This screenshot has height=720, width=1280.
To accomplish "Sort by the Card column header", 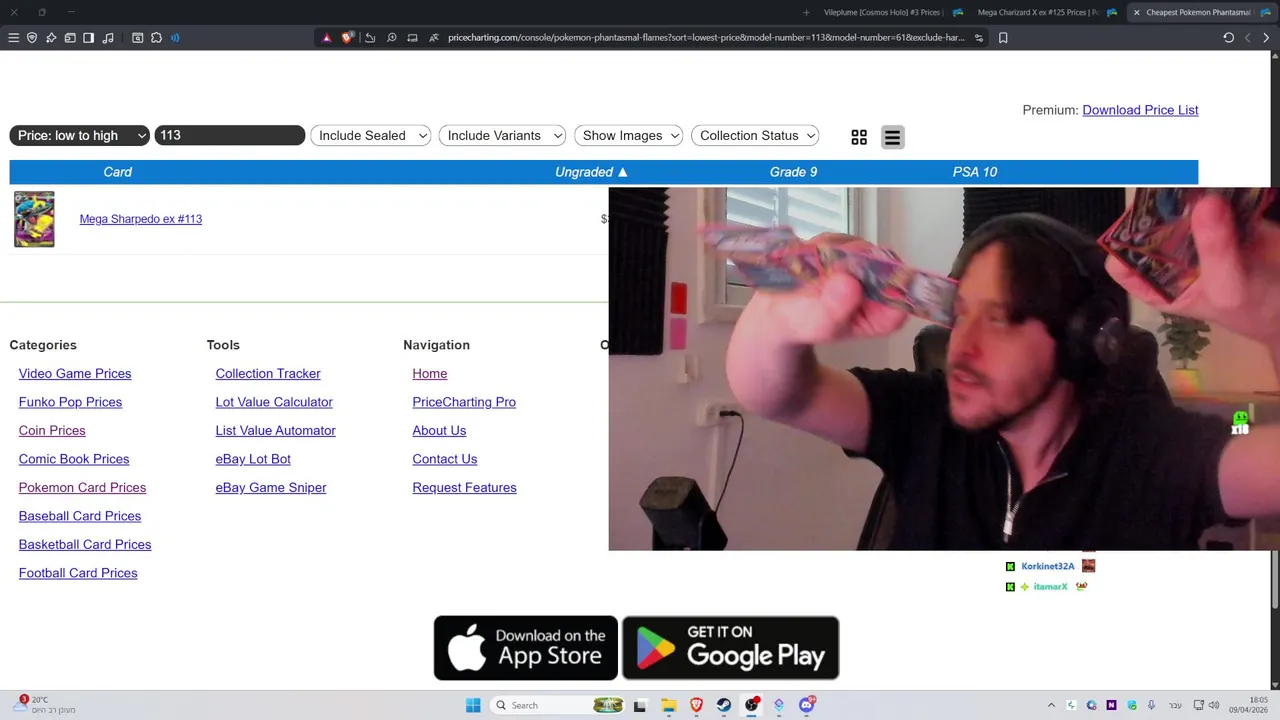I will point(118,172).
